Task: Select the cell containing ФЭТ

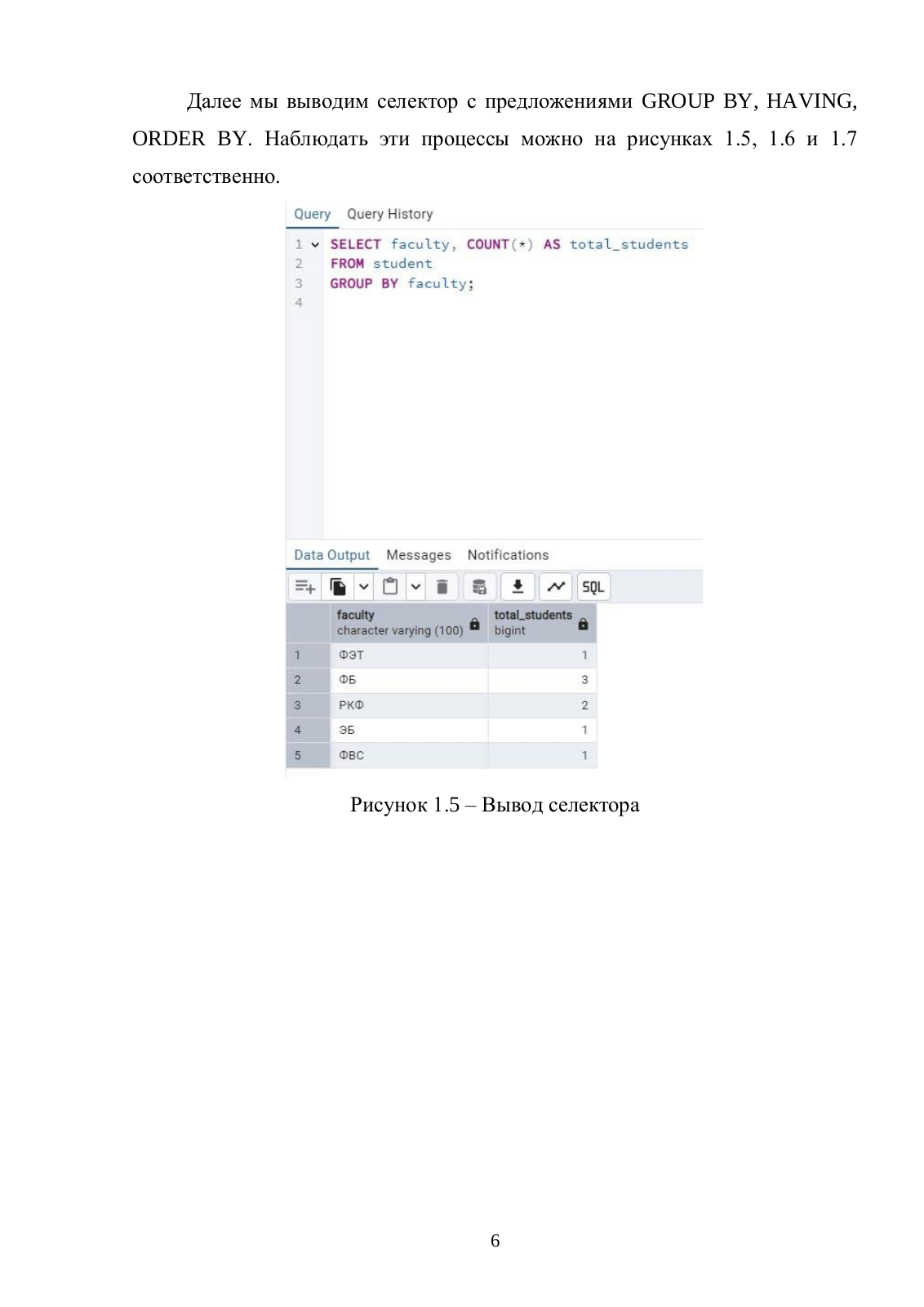Action: (x=409, y=655)
